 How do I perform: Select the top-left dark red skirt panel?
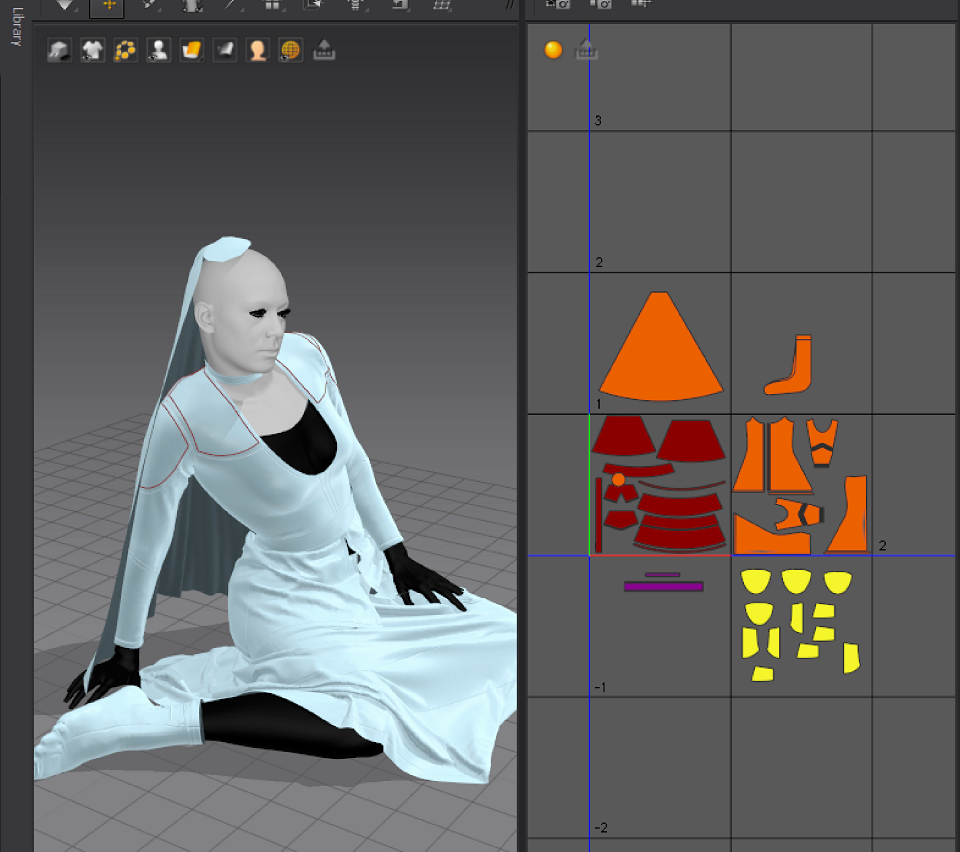[x=623, y=436]
